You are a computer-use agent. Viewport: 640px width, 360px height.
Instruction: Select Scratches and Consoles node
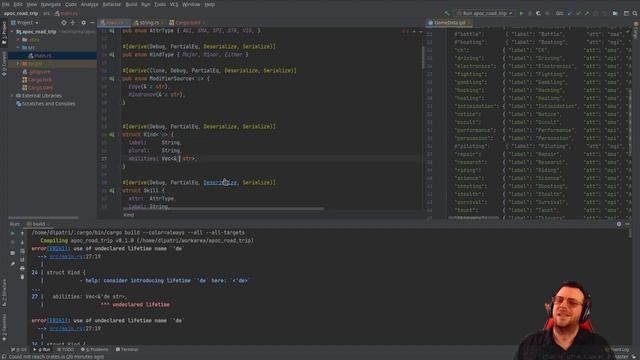point(48,104)
